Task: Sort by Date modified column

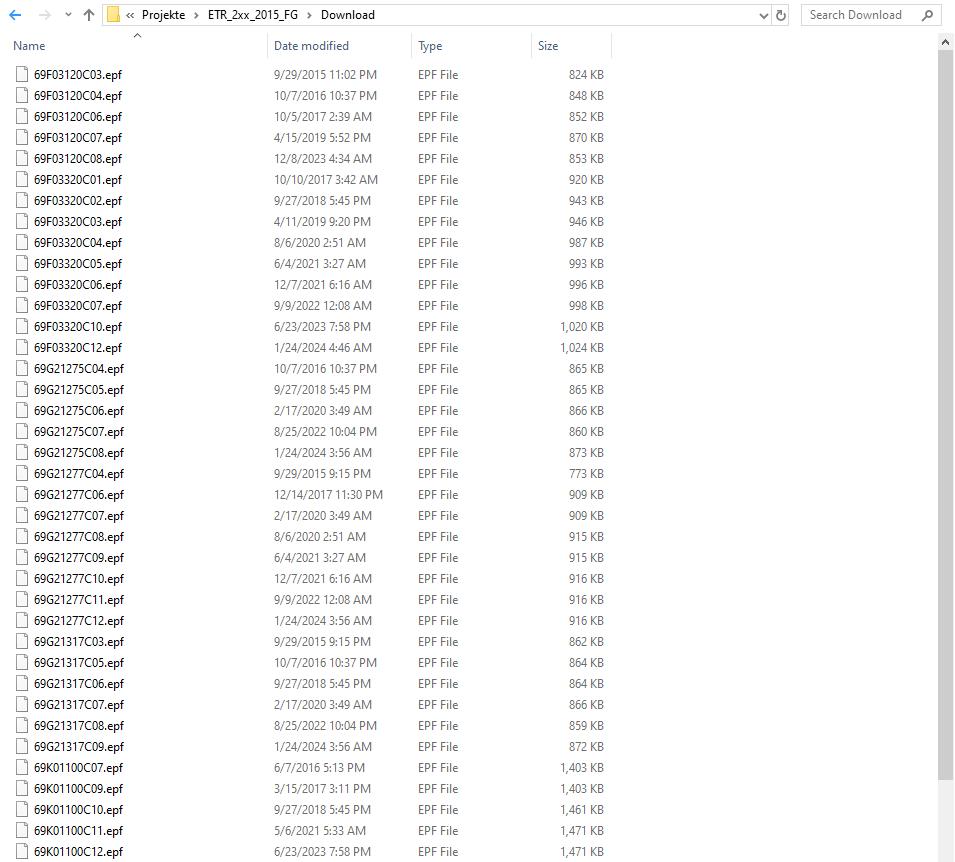Action: (311, 46)
